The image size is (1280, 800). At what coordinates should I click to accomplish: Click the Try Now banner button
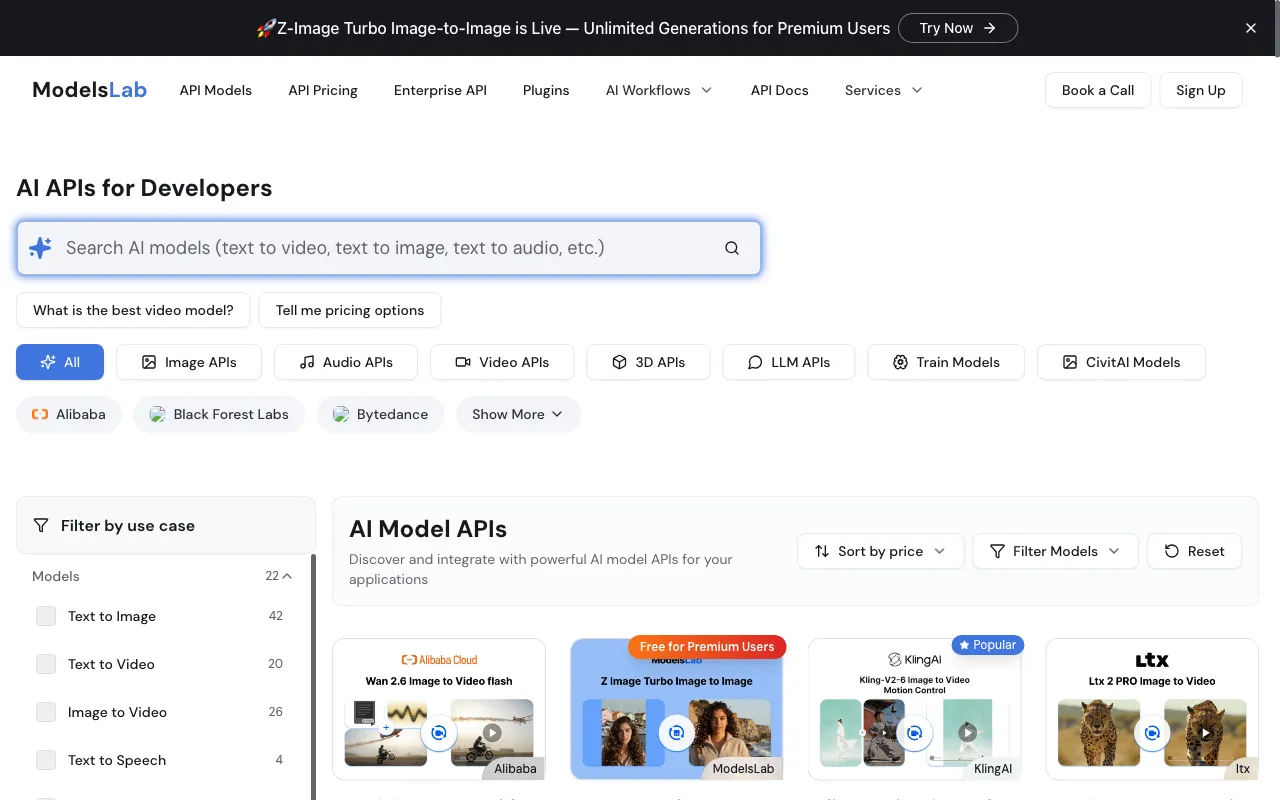pyautogui.click(x=958, y=28)
